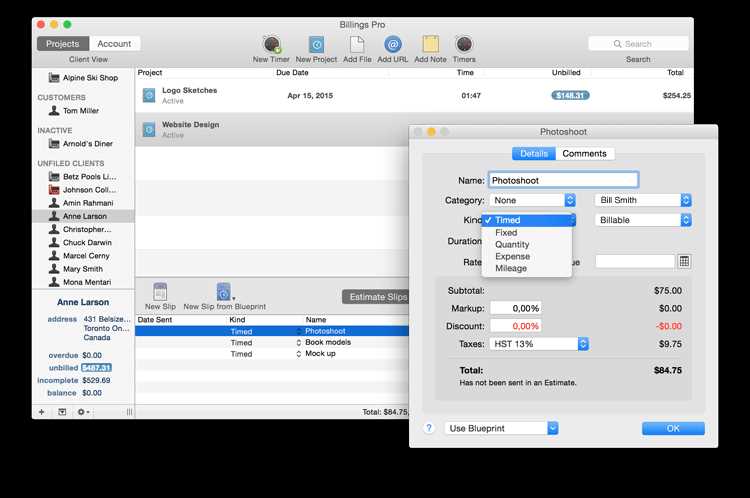
Task: Click the Markup percentage field
Action: (516, 309)
